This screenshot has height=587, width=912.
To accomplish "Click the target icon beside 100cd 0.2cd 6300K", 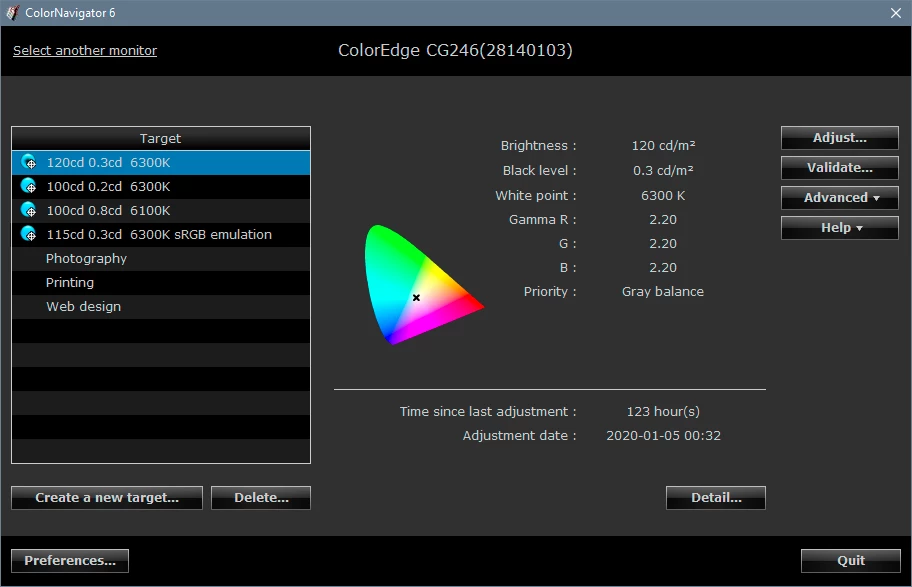I will (x=28, y=186).
